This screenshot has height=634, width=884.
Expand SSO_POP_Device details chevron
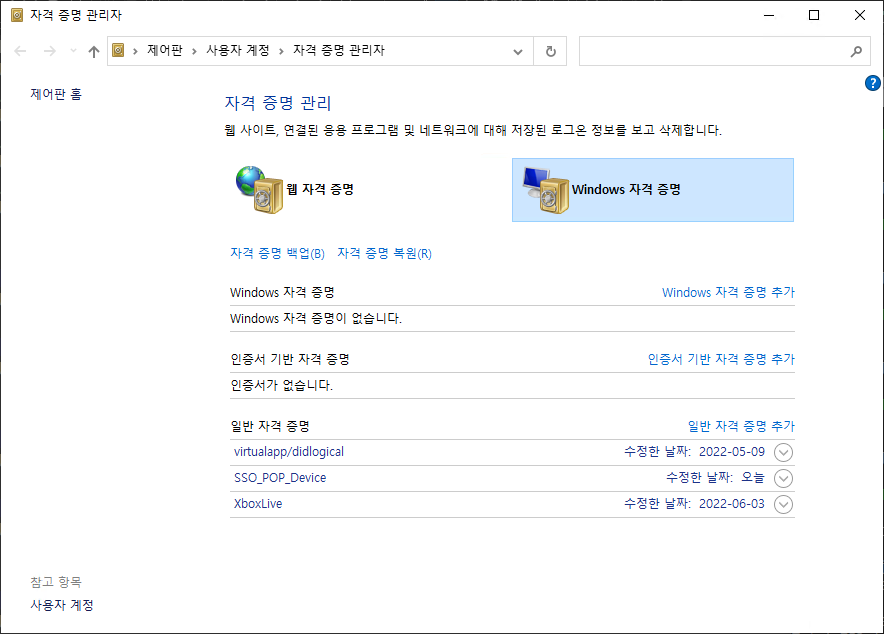pos(783,478)
